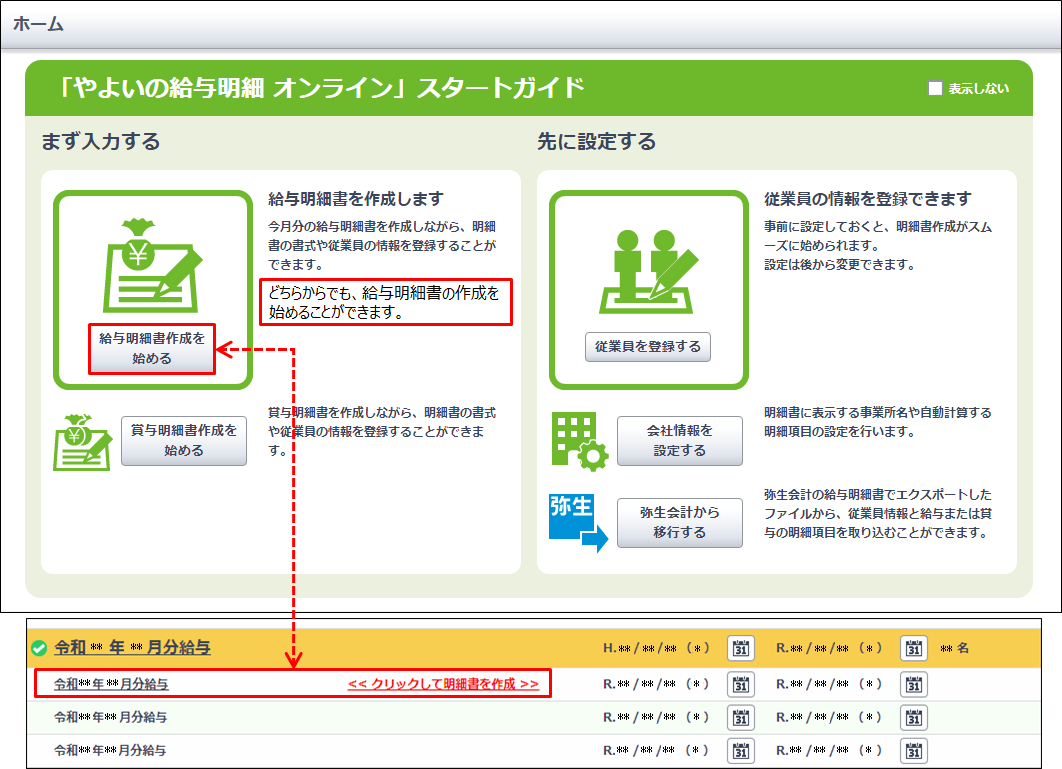Open the bold 令和 ** 年 ** 月分給与 header link
The width and height of the screenshot is (1062, 769).
pos(132,648)
